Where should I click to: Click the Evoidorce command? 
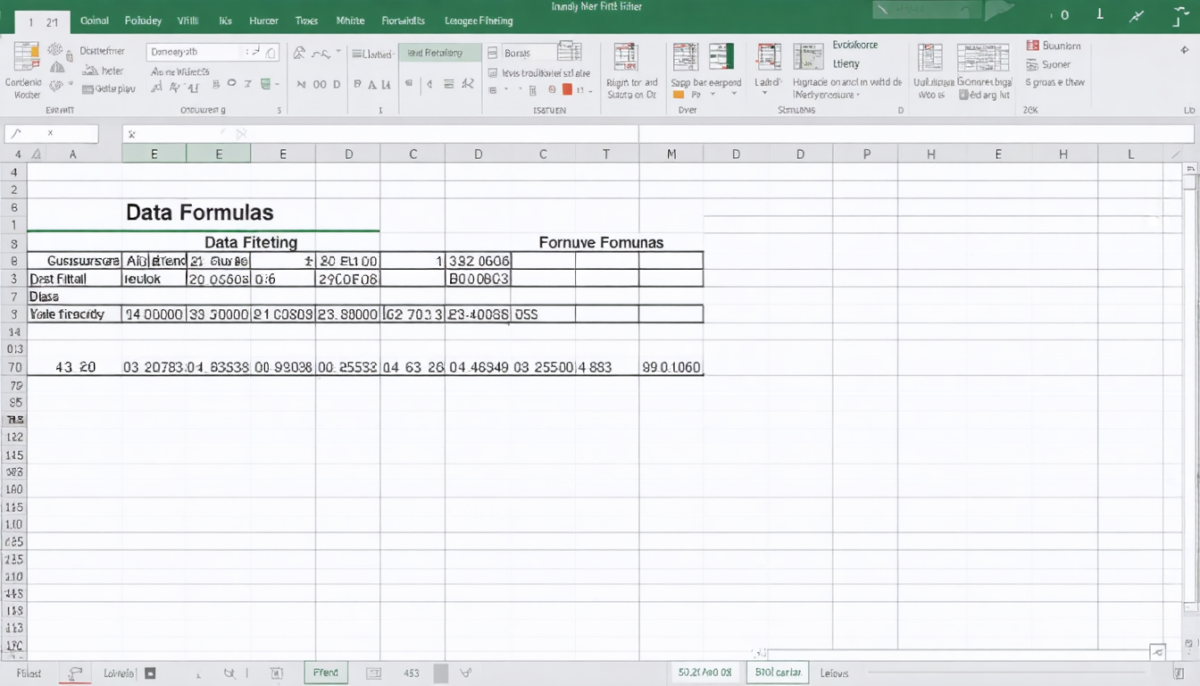855,45
